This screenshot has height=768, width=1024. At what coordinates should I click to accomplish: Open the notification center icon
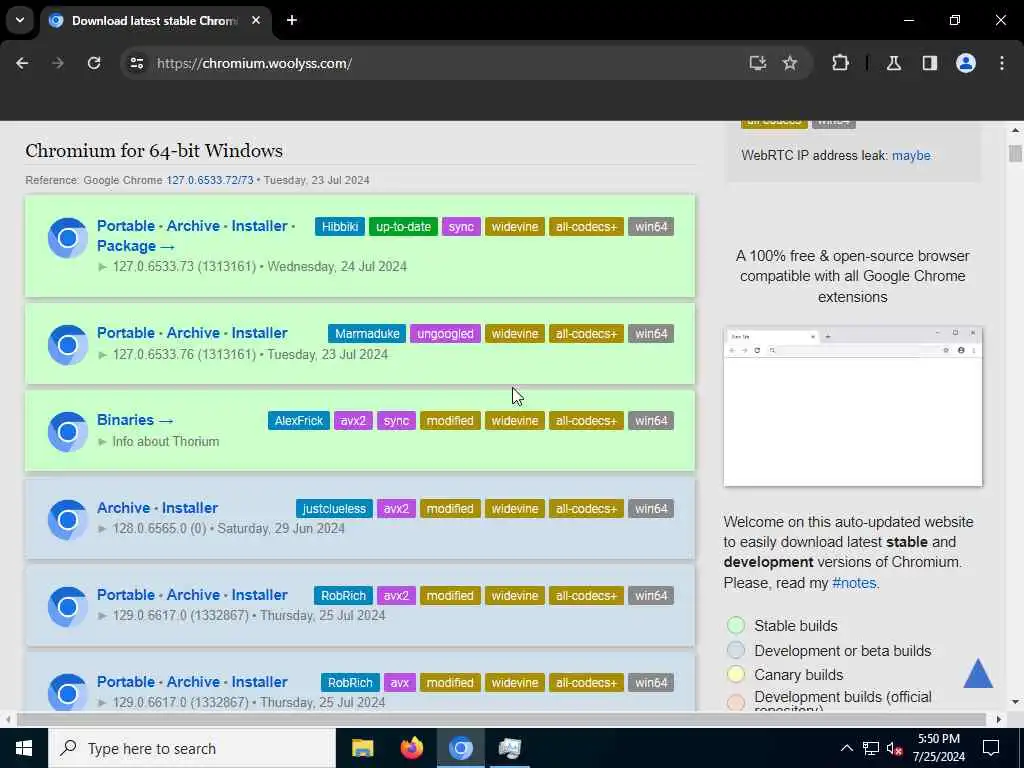click(x=991, y=748)
